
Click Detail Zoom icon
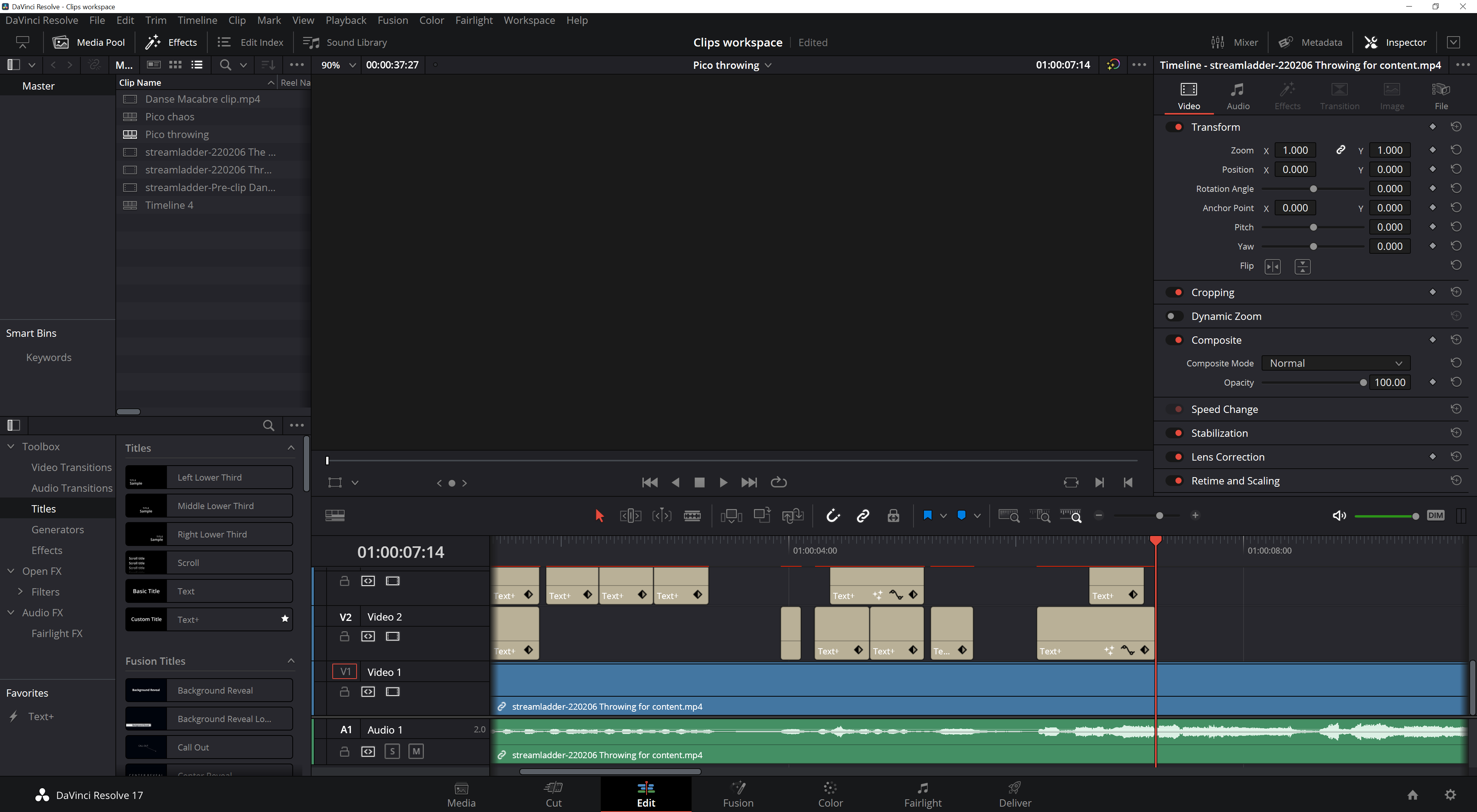1040,516
